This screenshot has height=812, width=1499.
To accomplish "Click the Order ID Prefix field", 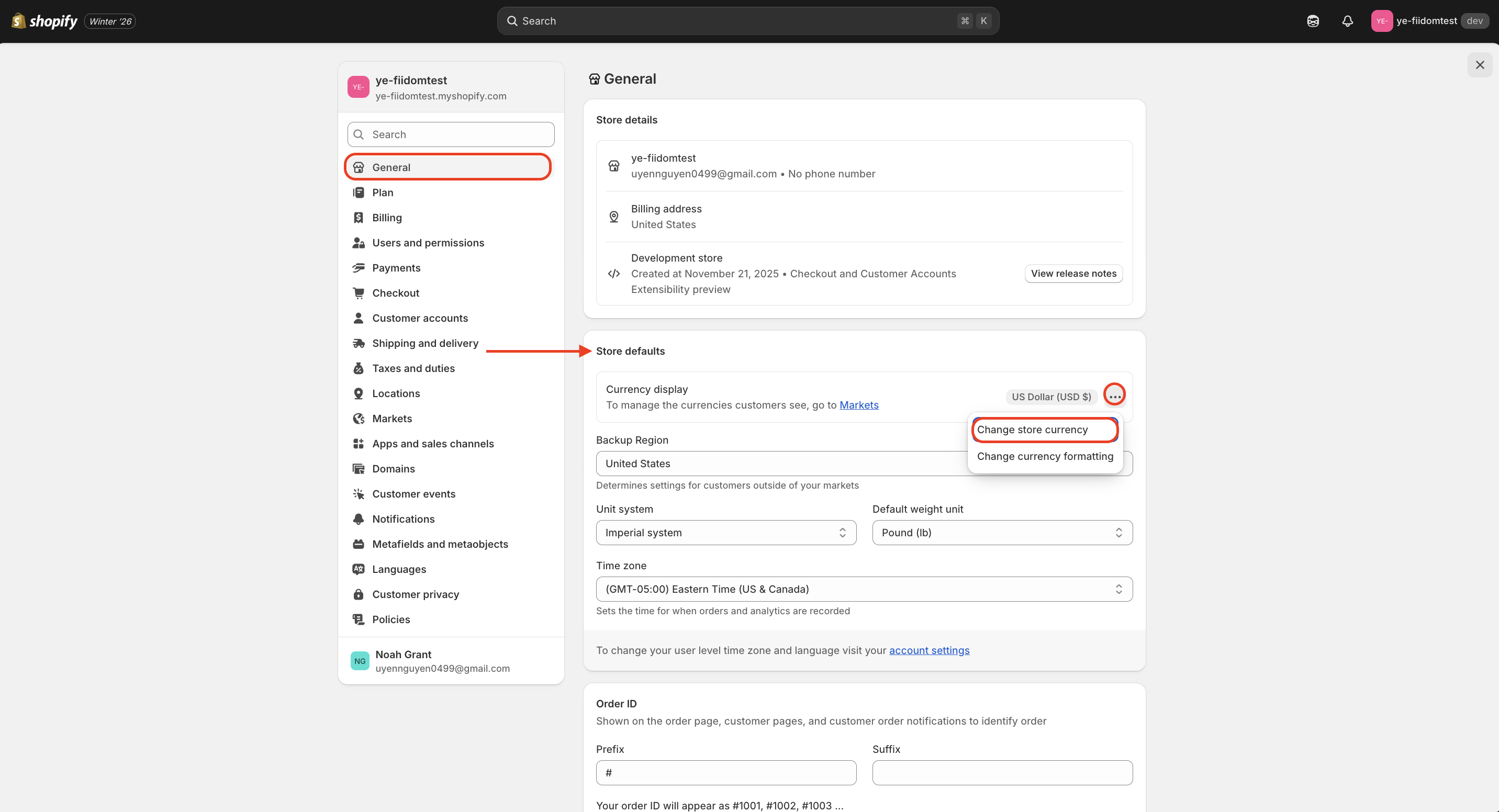I will coord(725,772).
